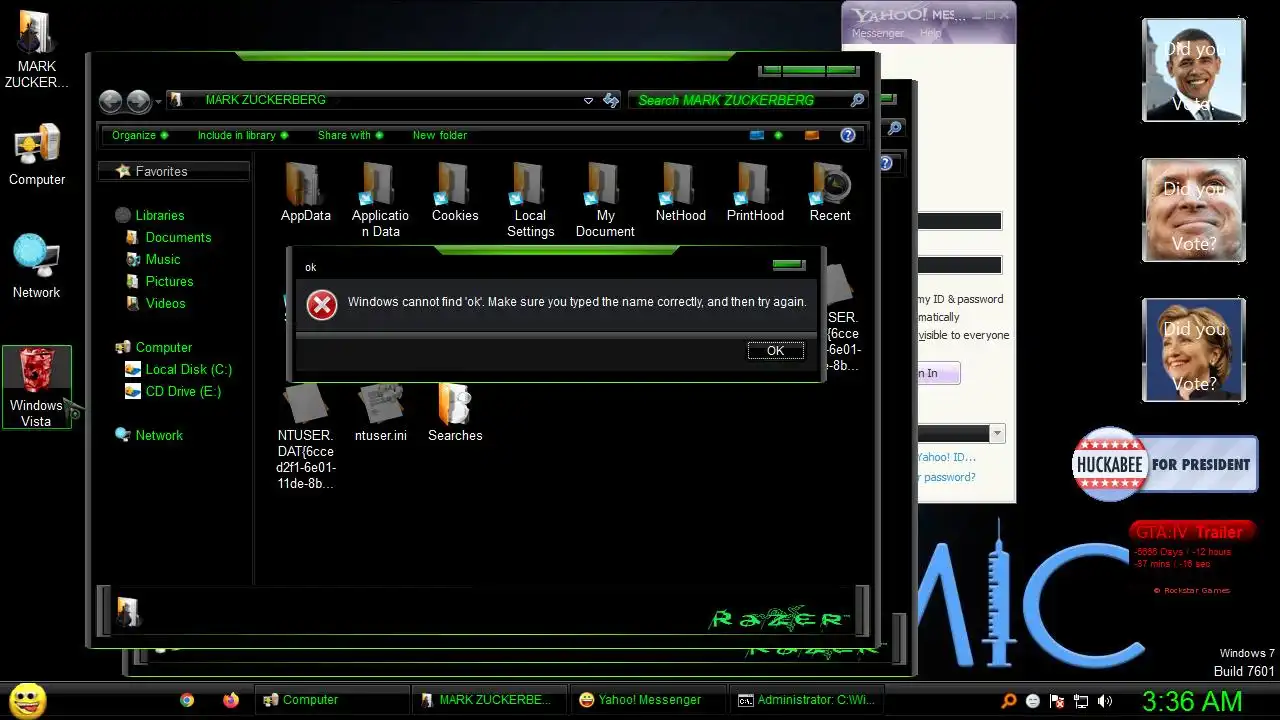Select the Network desktop icon
Image resolution: width=1280 pixels, height=720 pixels.
click(36, 266)
